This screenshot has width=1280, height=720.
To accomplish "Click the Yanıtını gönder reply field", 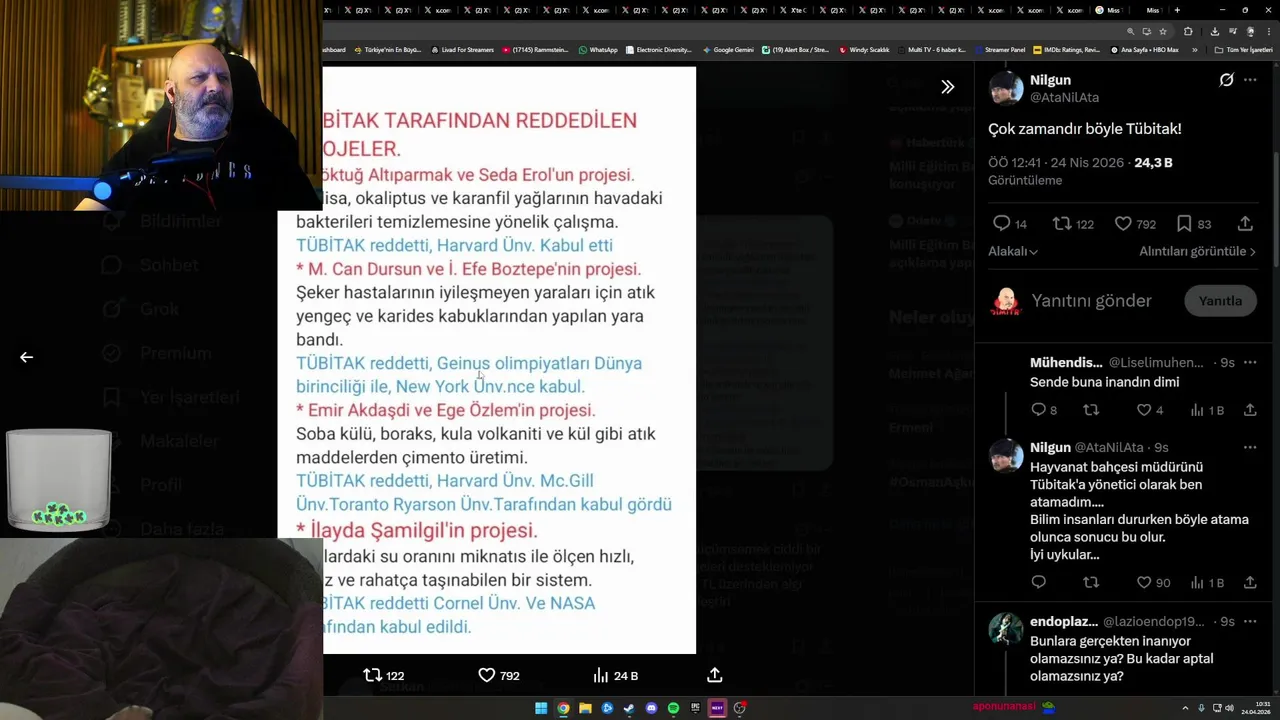I will tap(1091, 301).
